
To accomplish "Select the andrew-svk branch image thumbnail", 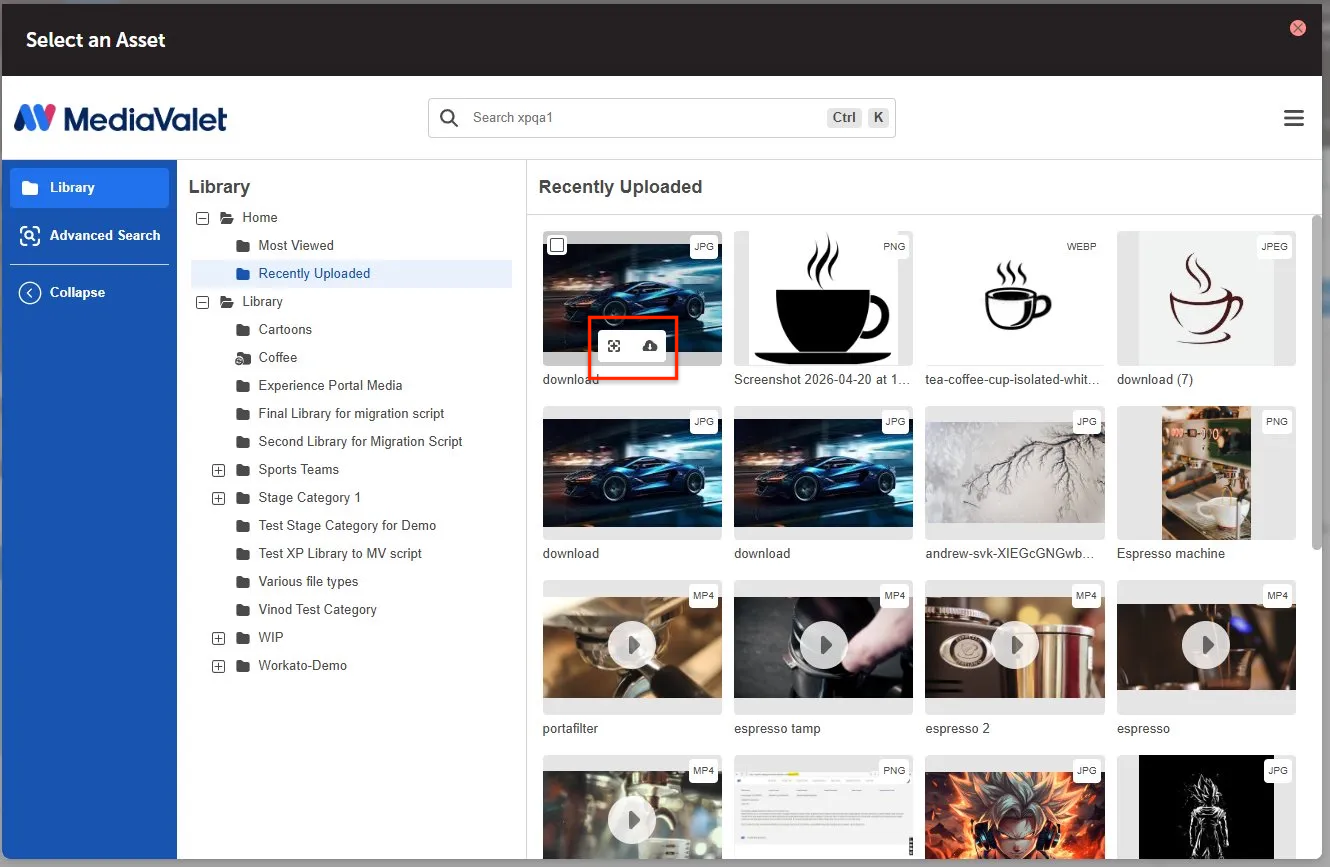I will click(x=1015, y=473).
